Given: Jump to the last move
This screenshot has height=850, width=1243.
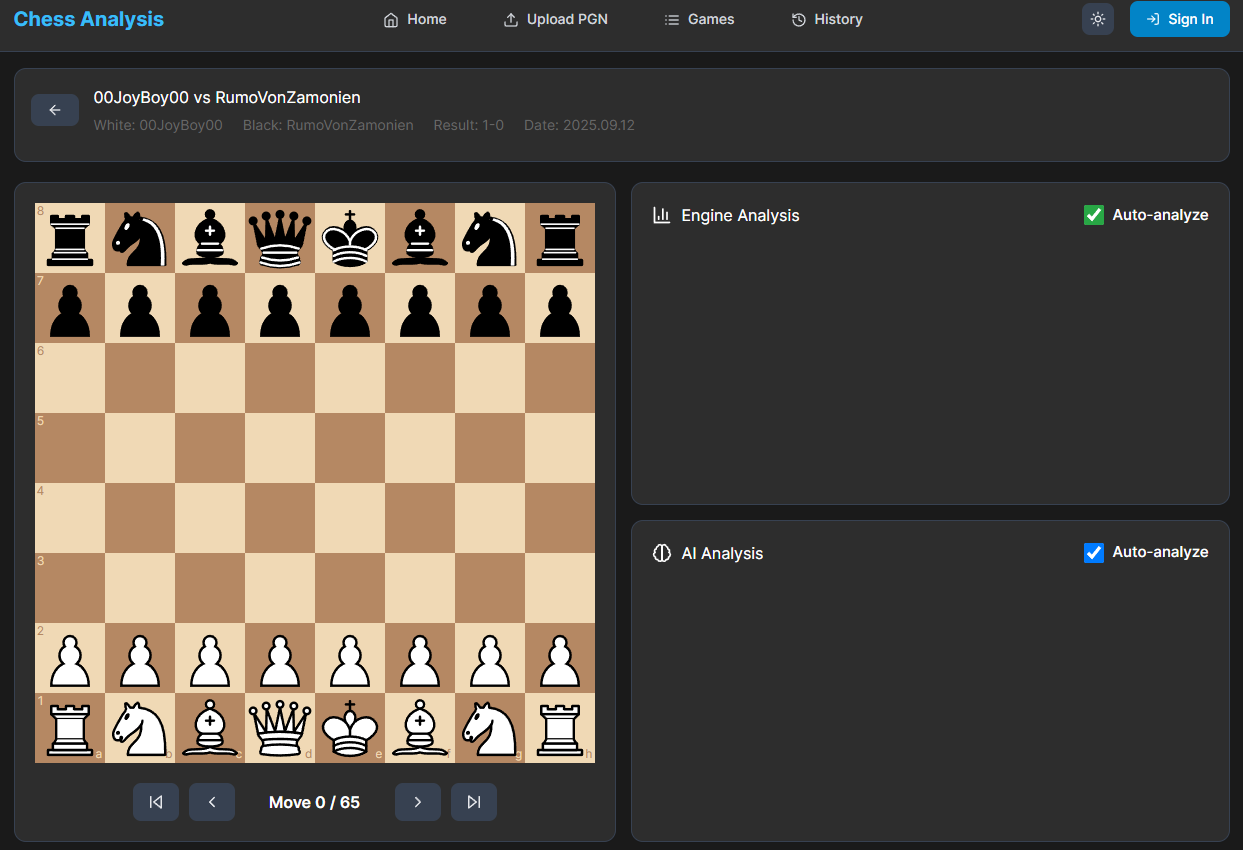Looking at the screenshot, I should pyautogui.click(x=474, y=801).
